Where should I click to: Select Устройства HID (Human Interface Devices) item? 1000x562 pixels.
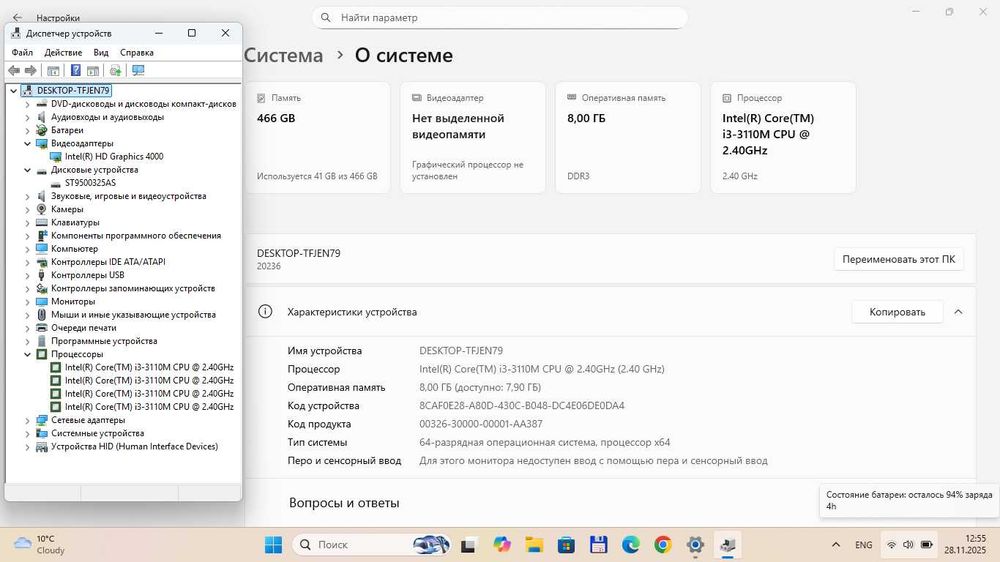[x=135, y=447]
